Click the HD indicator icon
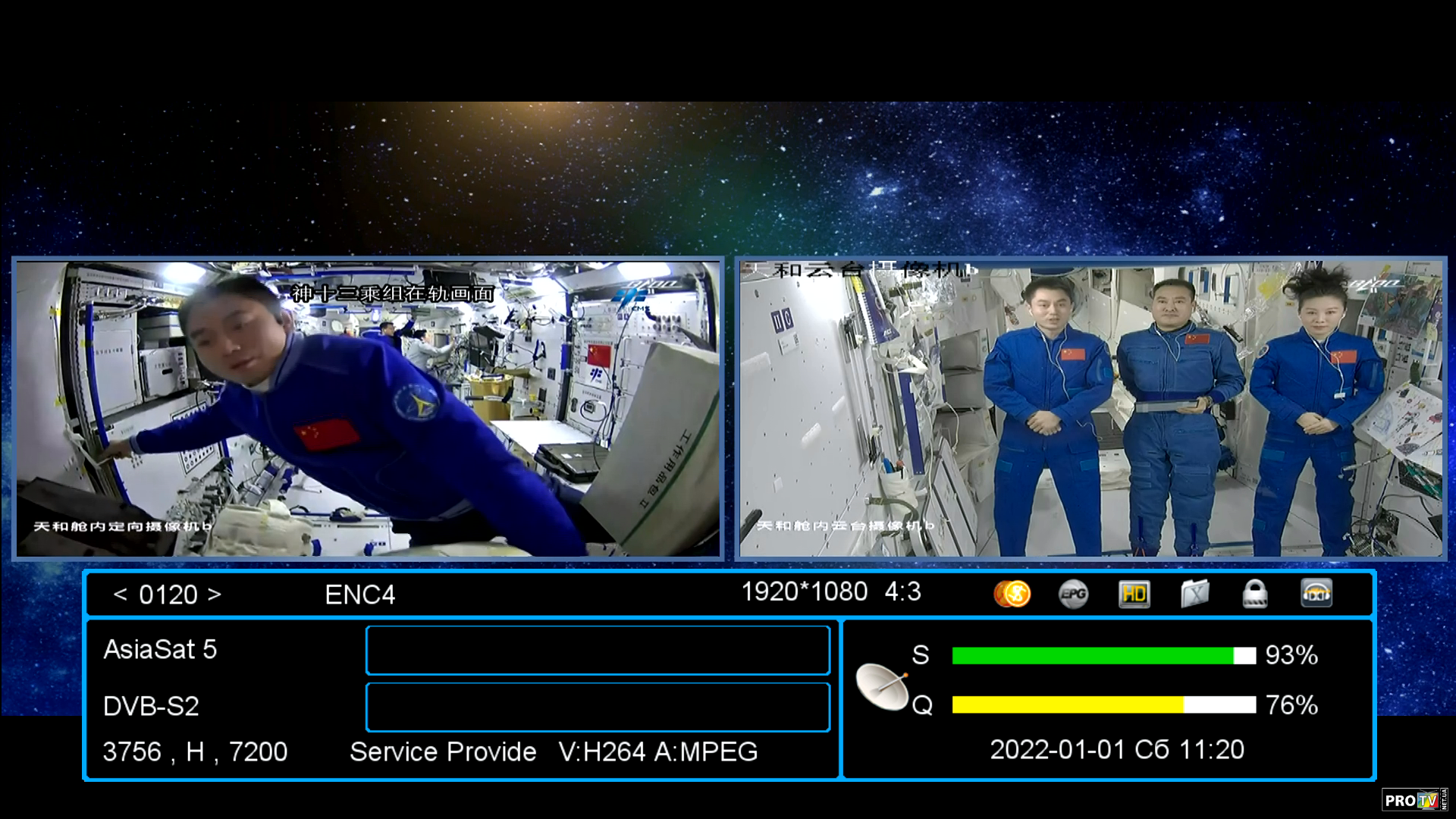 pos(1134,594)
